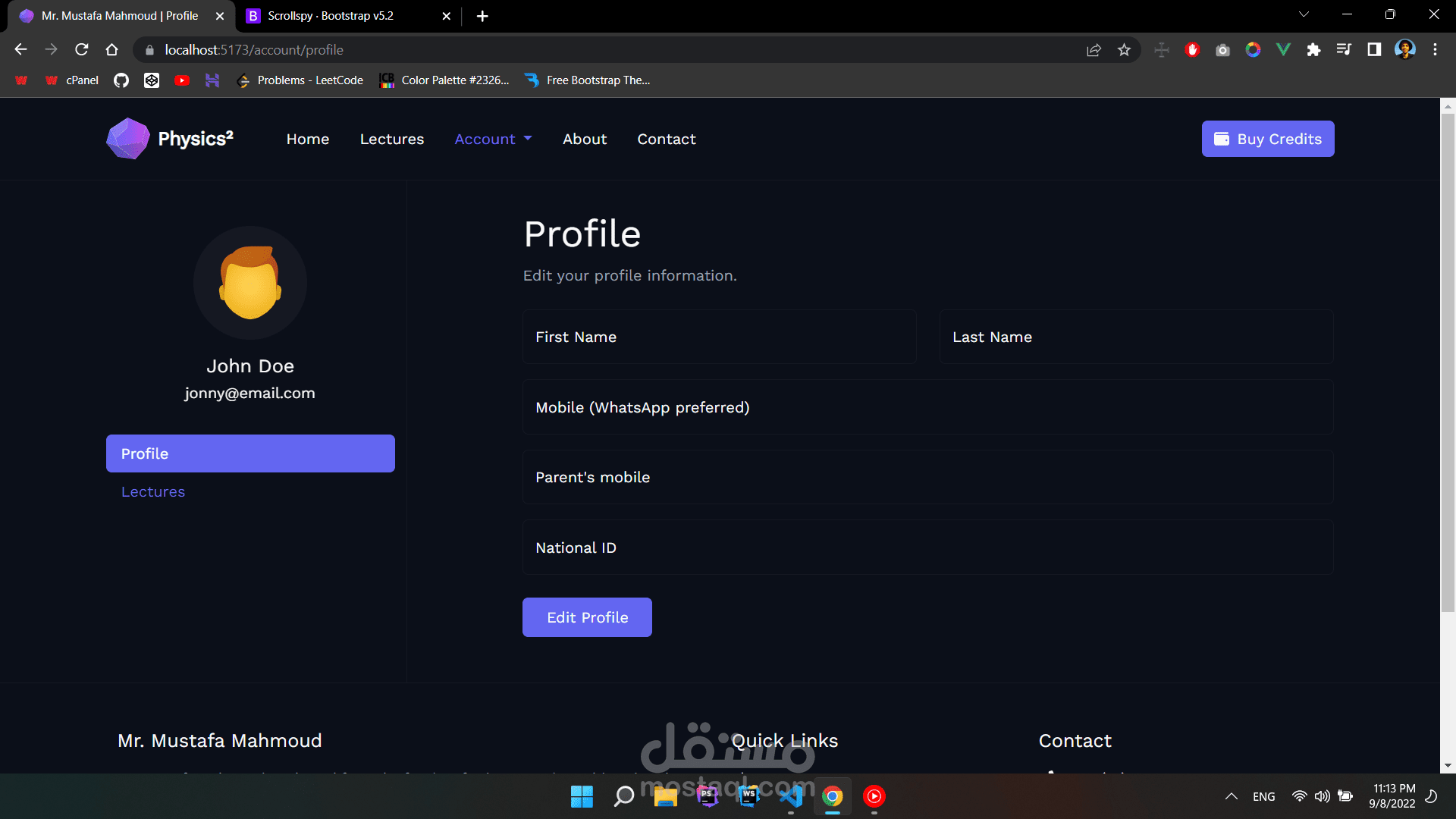Click the Buy Credits button
Screen dimensions: 1456x819
tap(1268, 139)
